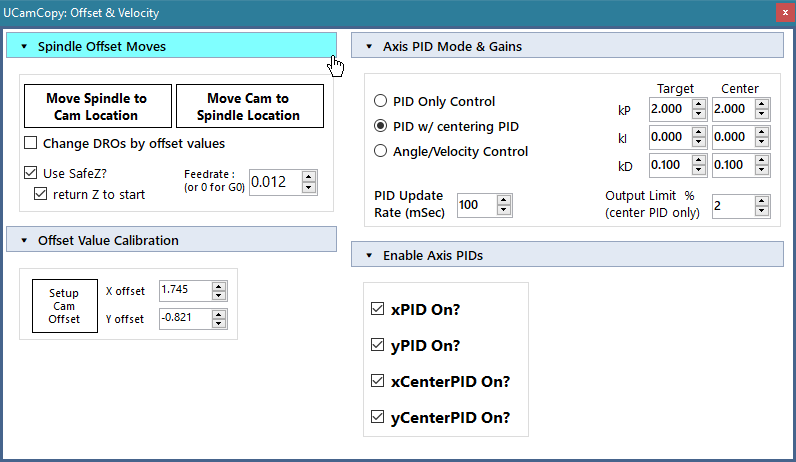Decrease Center kI with down arrow
This screenshot has height=462, width=796.
point(761,142)
